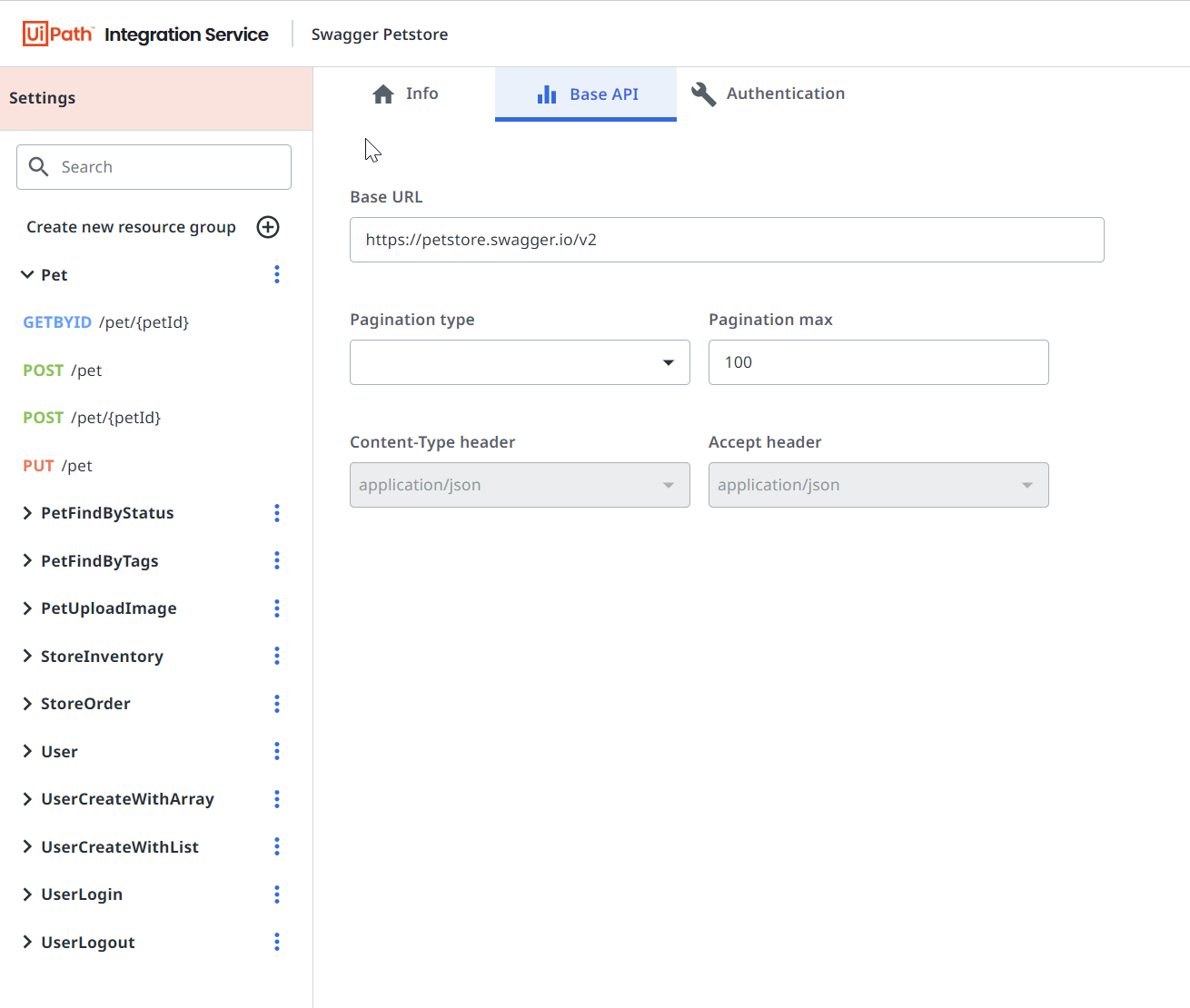
Task: Select POST /pet/{petId} resource
Action: (x=92, y=418)
